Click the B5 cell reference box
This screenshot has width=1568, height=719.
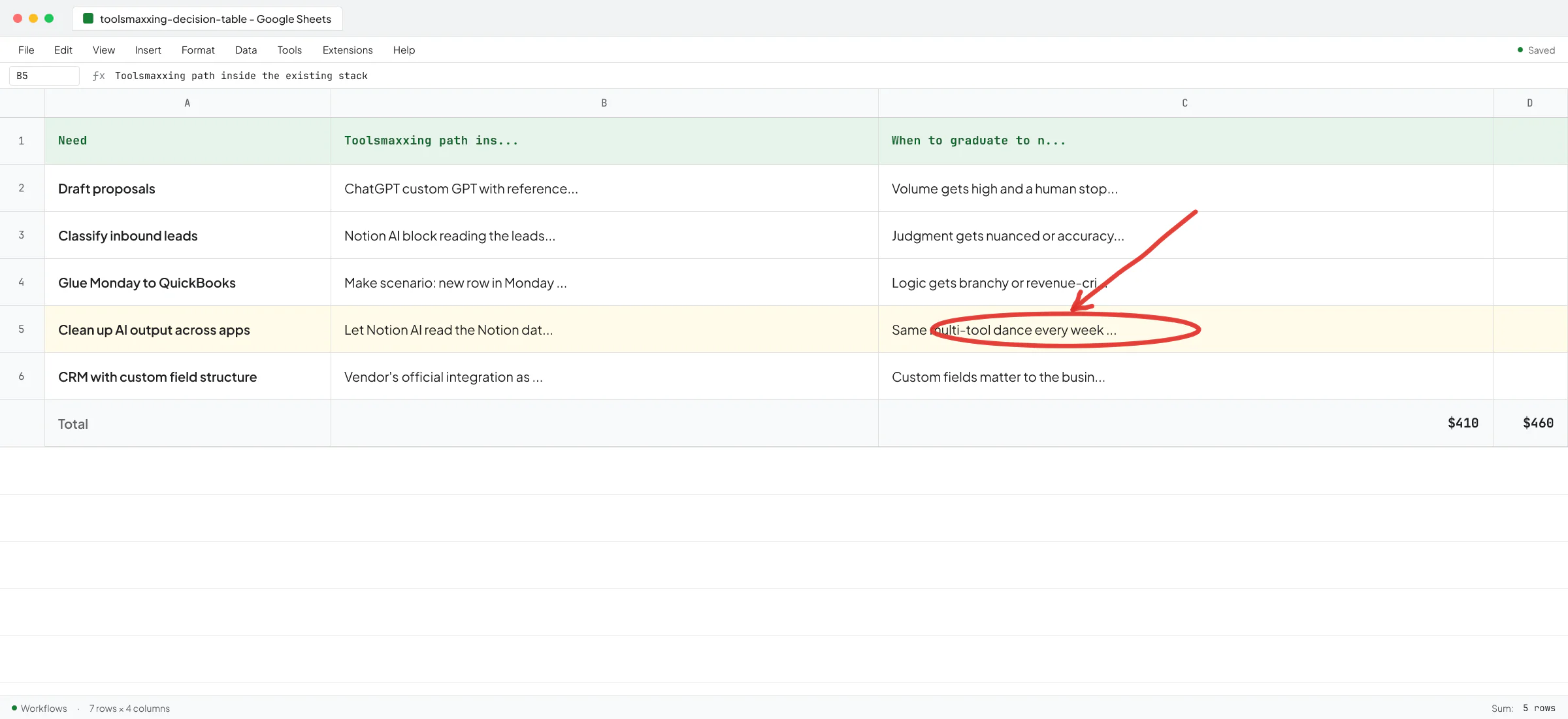click(x=44, y=76)
